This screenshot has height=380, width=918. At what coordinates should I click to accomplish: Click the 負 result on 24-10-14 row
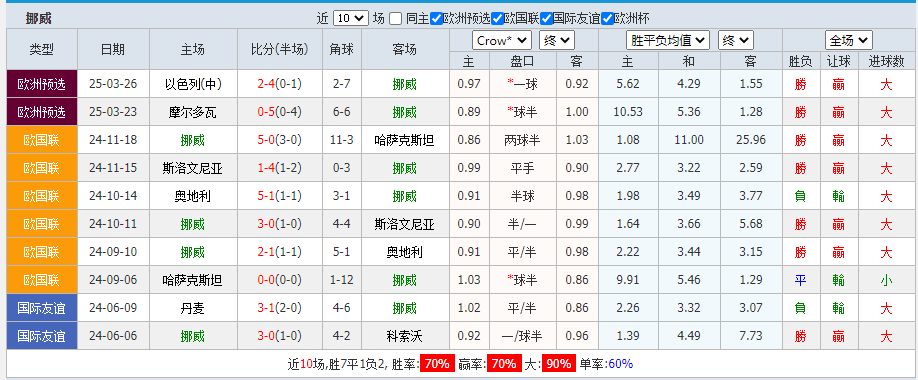pos(800,196)
